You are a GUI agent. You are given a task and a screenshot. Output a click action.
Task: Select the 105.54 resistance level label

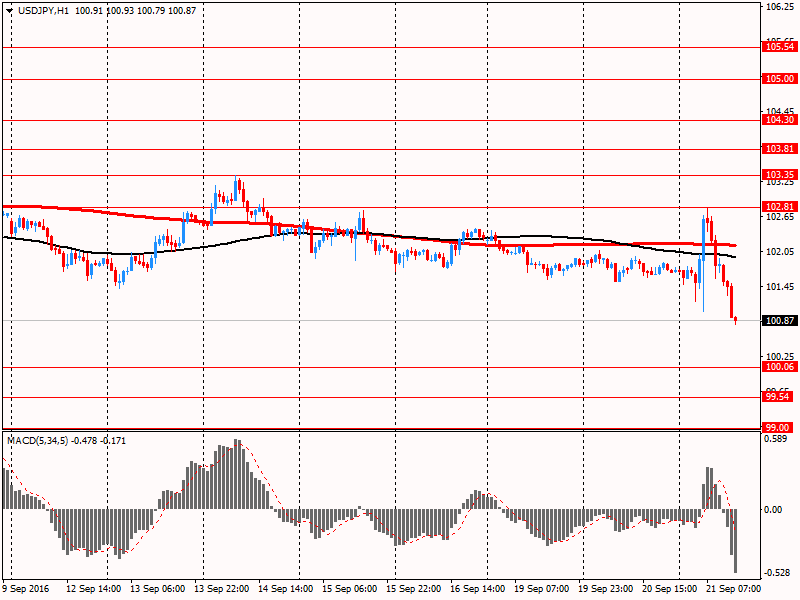[x=780, y=47]
